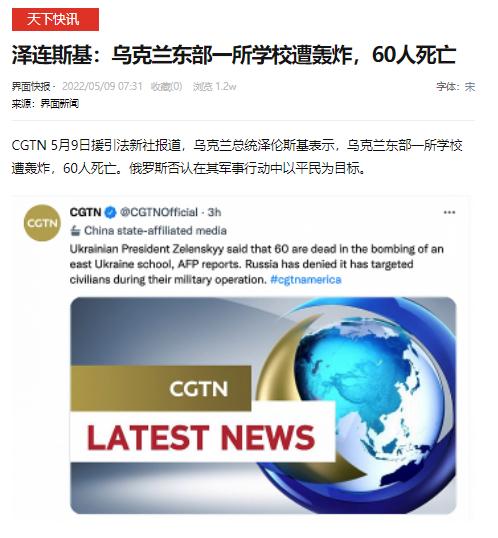Click the #cgtnamerica hashtag
The height and width of the screenshot is (538, 498).
pyautogui.click(x=306, y=280)
